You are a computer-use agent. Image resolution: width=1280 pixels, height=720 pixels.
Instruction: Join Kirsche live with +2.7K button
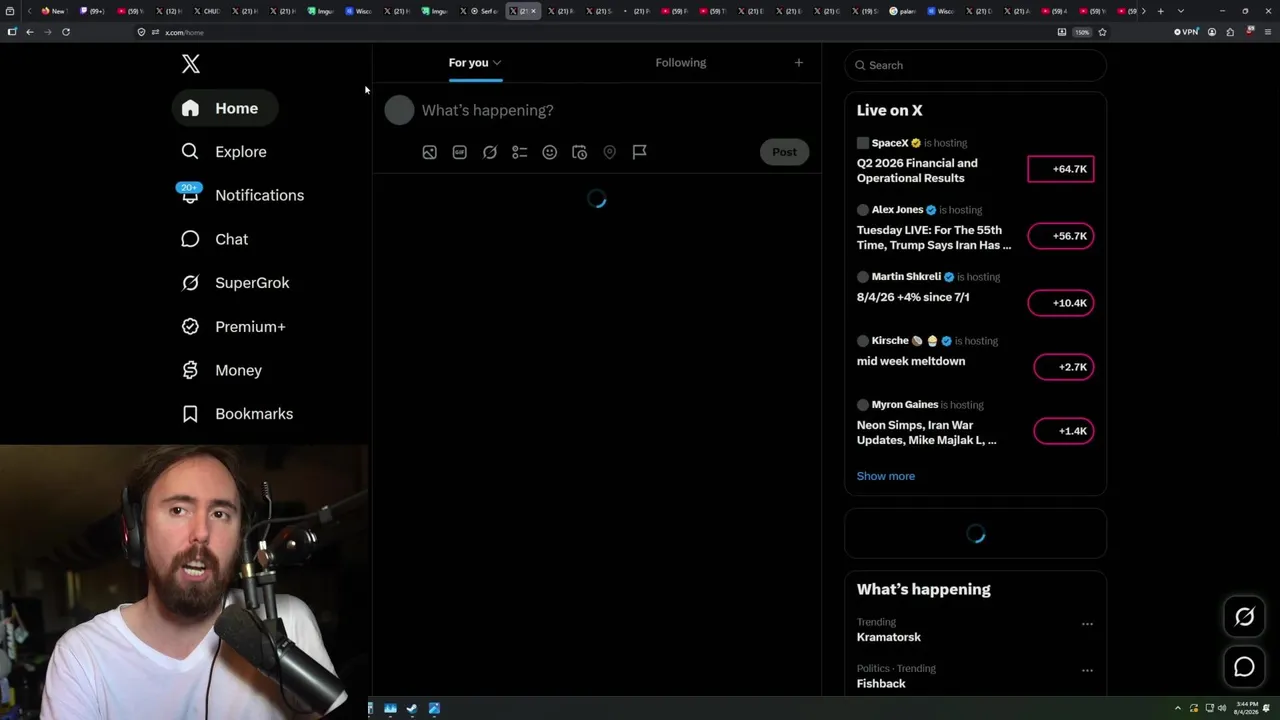coord(1064,367)
